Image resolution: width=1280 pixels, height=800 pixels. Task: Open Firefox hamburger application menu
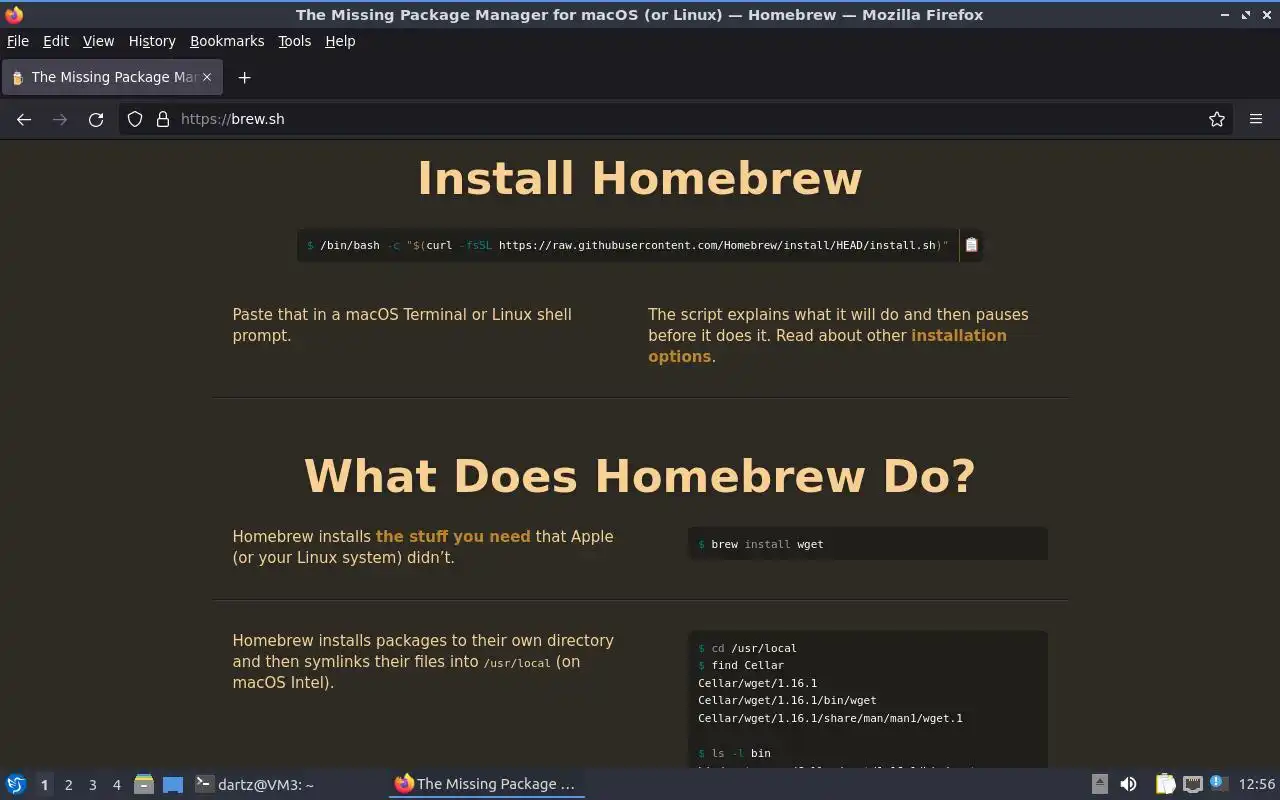coord(1256,119)
